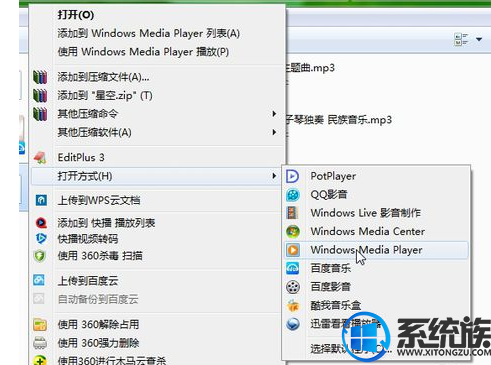The height and width of the screenshot is (365, 491).
Task: Click the PotPlayer icon in the submenu
Action: (x=293, y=176)
